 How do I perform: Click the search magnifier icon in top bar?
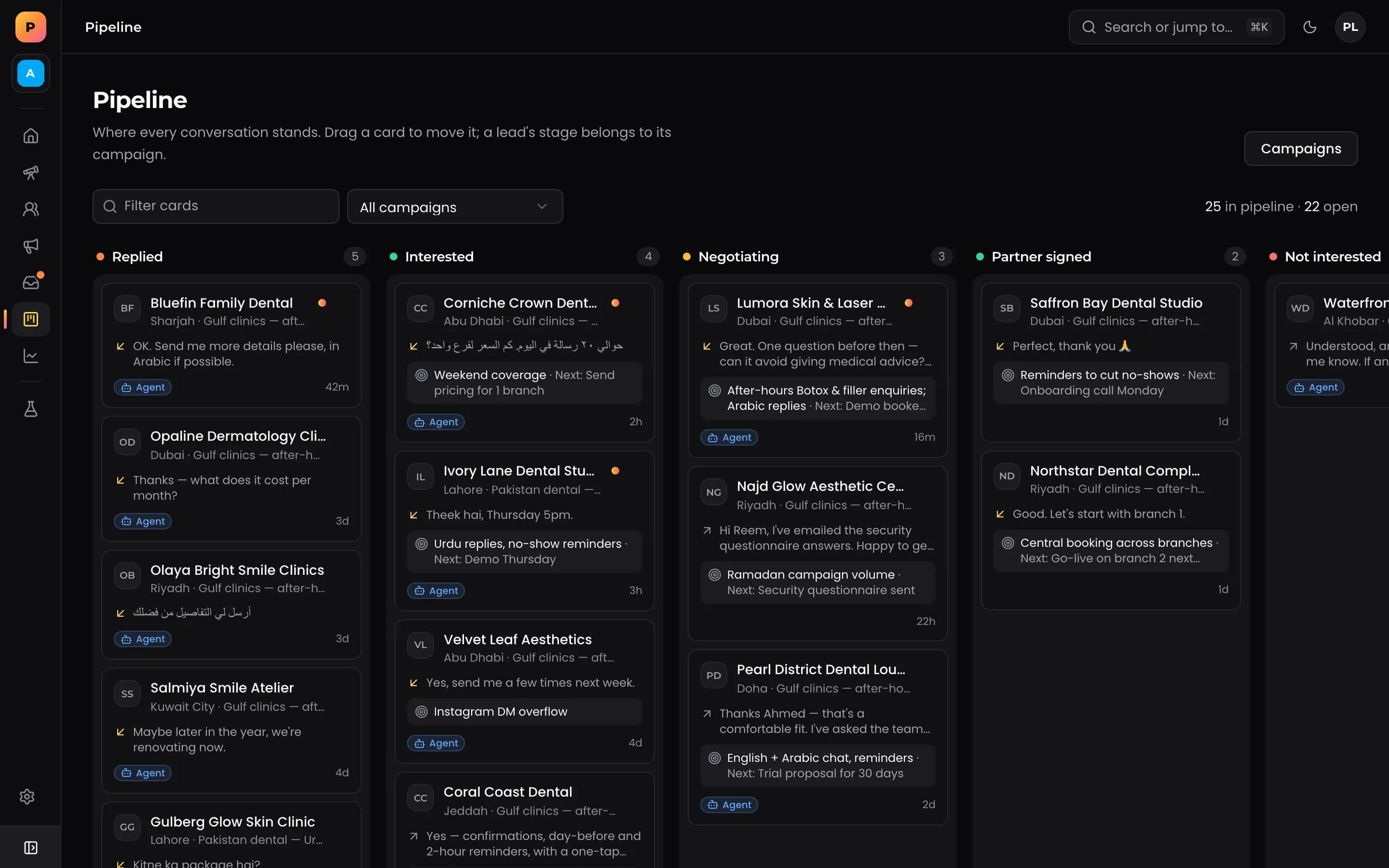click(x=1089, y=27)
